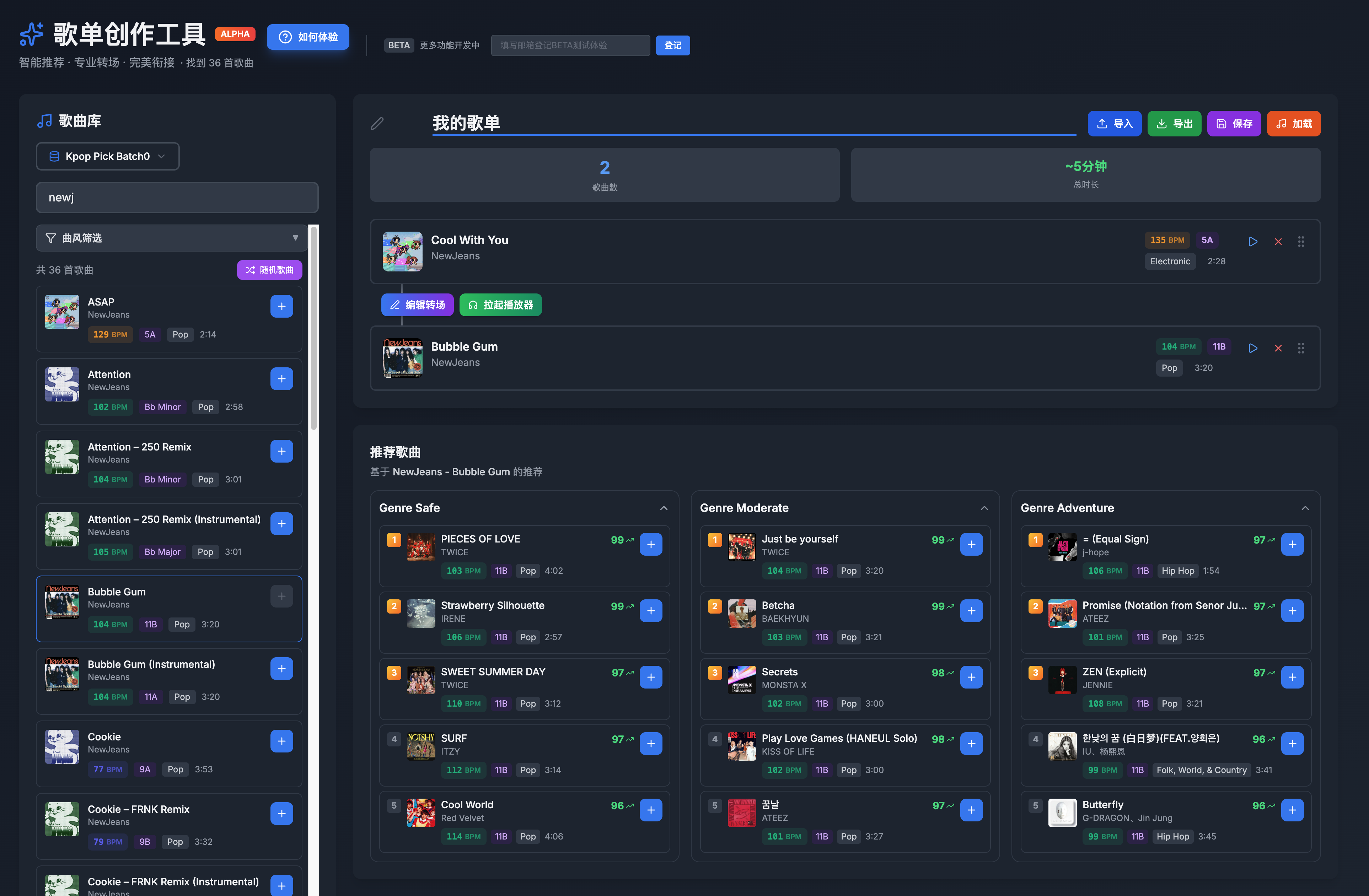Add ZEN (Explicit) by JENNIE
The height and width of the screenshot is (896, 1369).
click(x=1293, y=677)
